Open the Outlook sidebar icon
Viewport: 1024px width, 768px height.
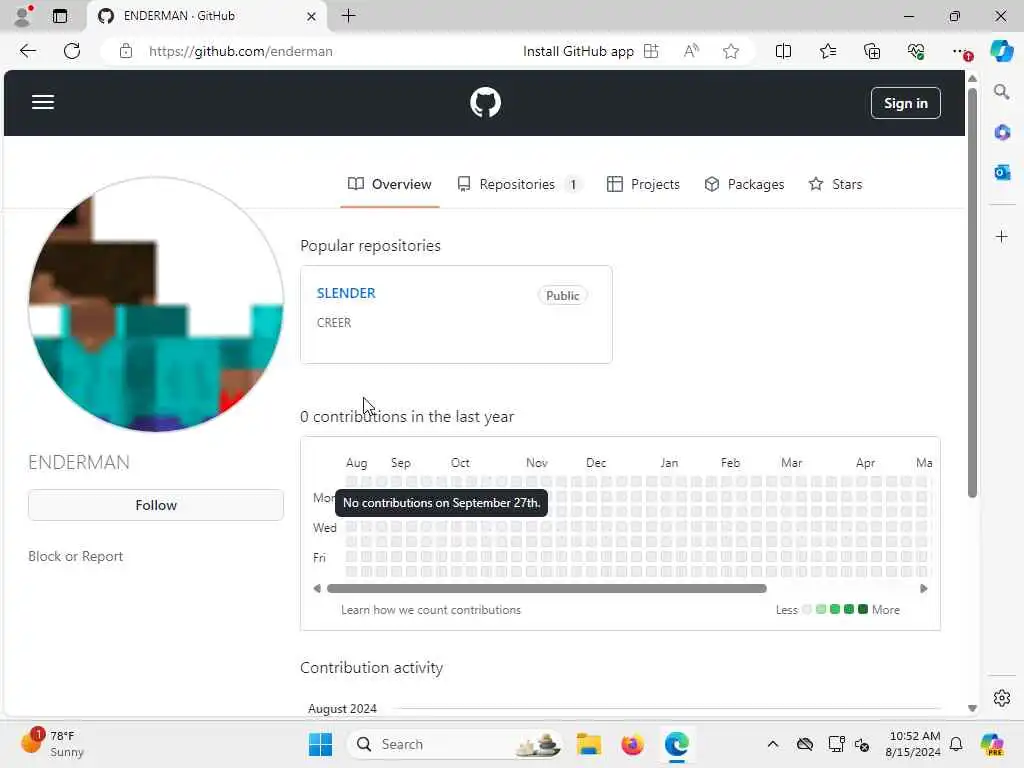1002,172
